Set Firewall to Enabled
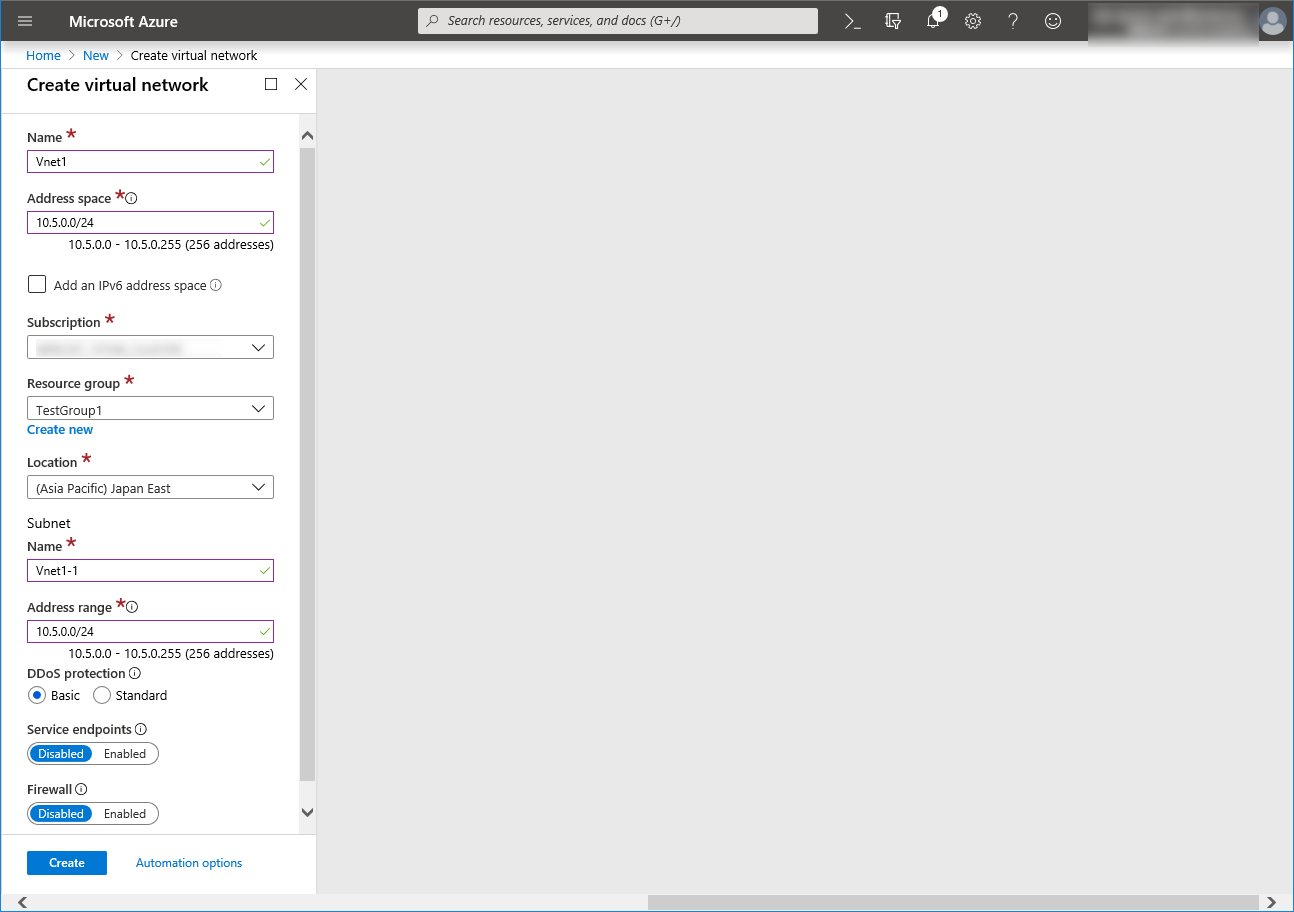1294x912 pixels. pos(125,814)
